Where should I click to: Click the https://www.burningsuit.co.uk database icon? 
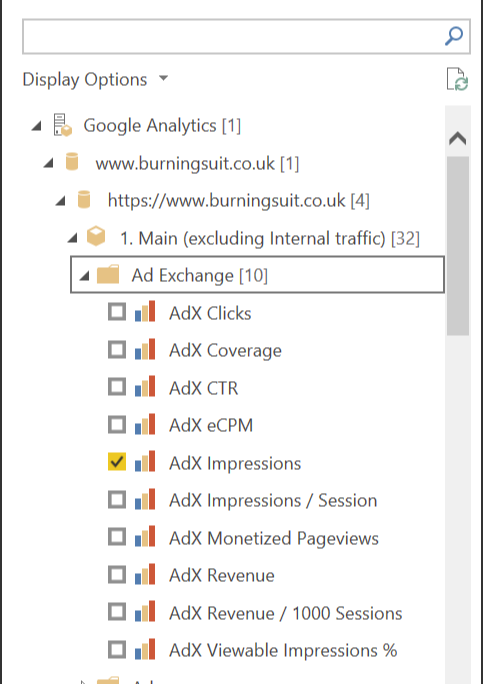point(84,200)
